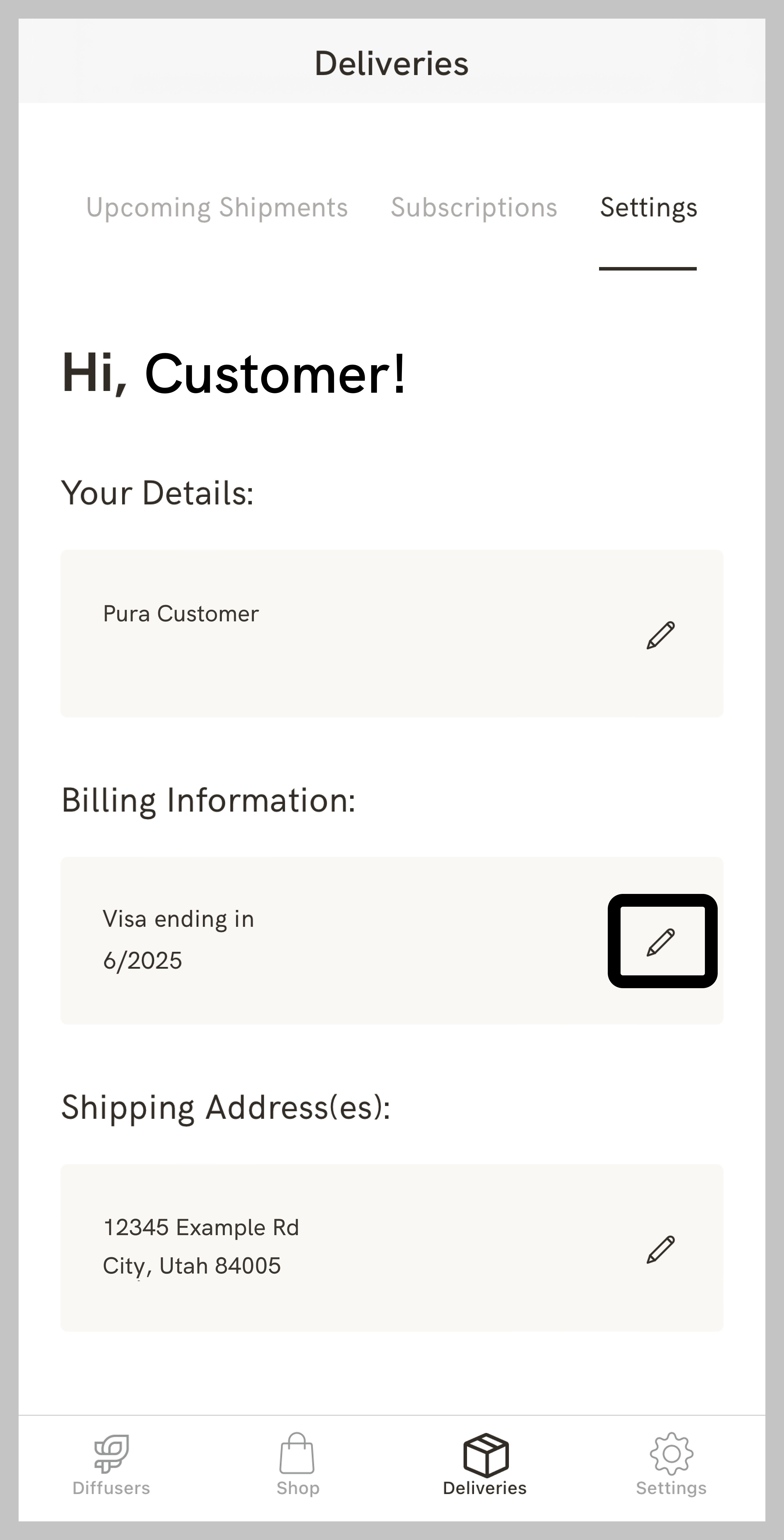The image size is (784, 1540).
Task: Tap the Shop label in navigation bar
Action: tap(297, 1488)
